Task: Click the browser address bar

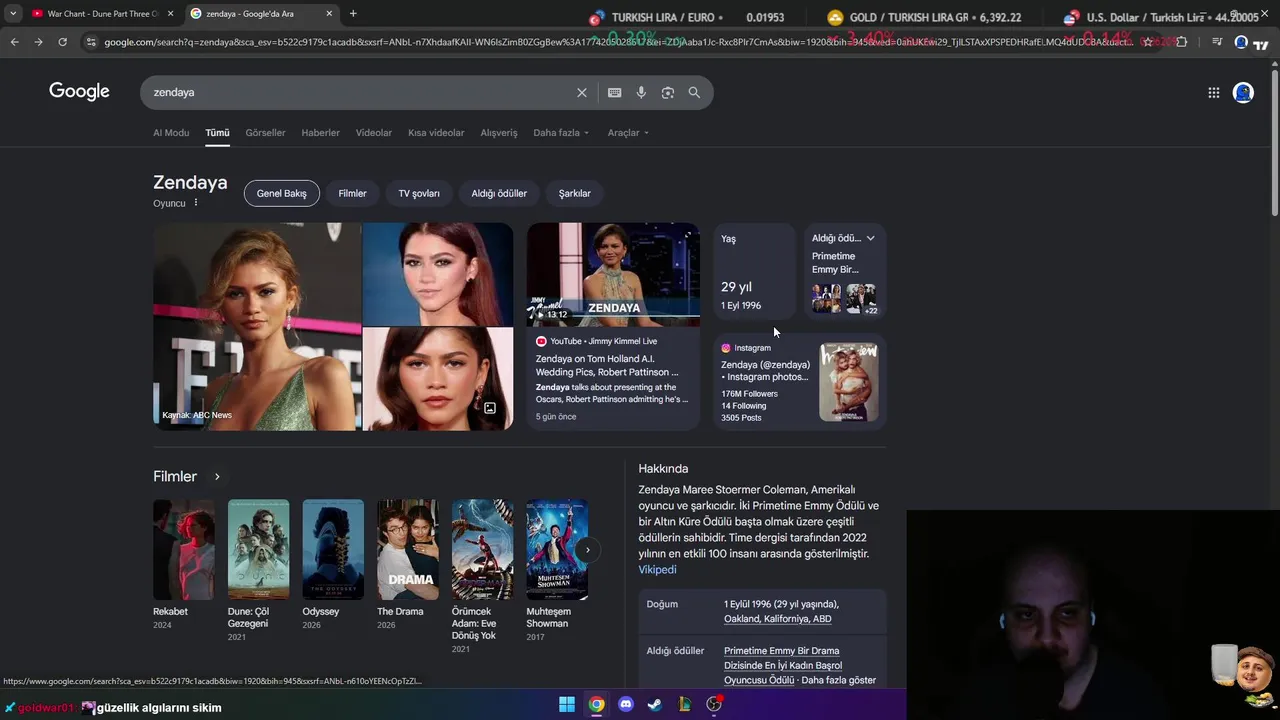Action: 620,42
